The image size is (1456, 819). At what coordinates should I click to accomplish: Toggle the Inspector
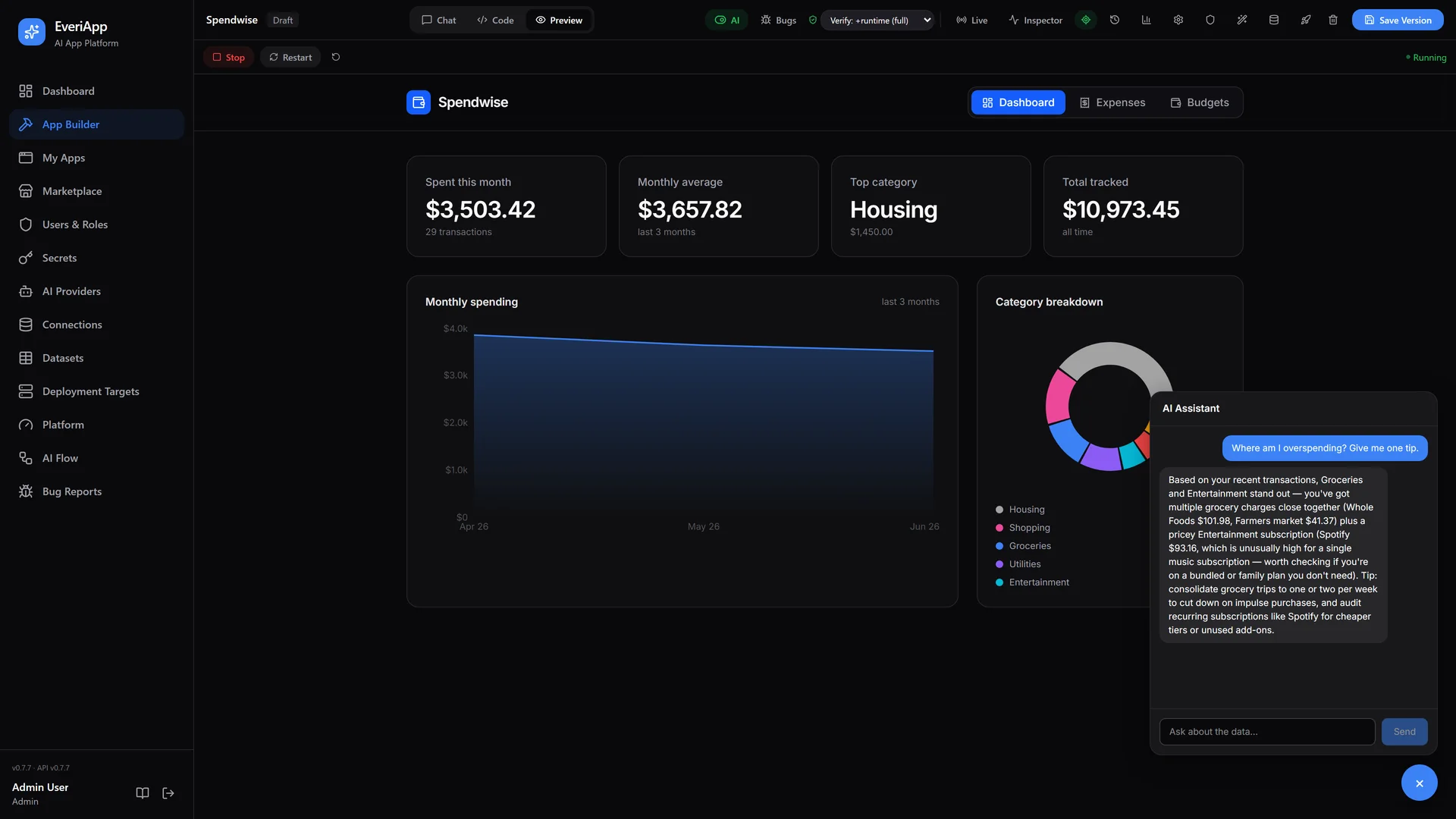tap(1035, 20)
